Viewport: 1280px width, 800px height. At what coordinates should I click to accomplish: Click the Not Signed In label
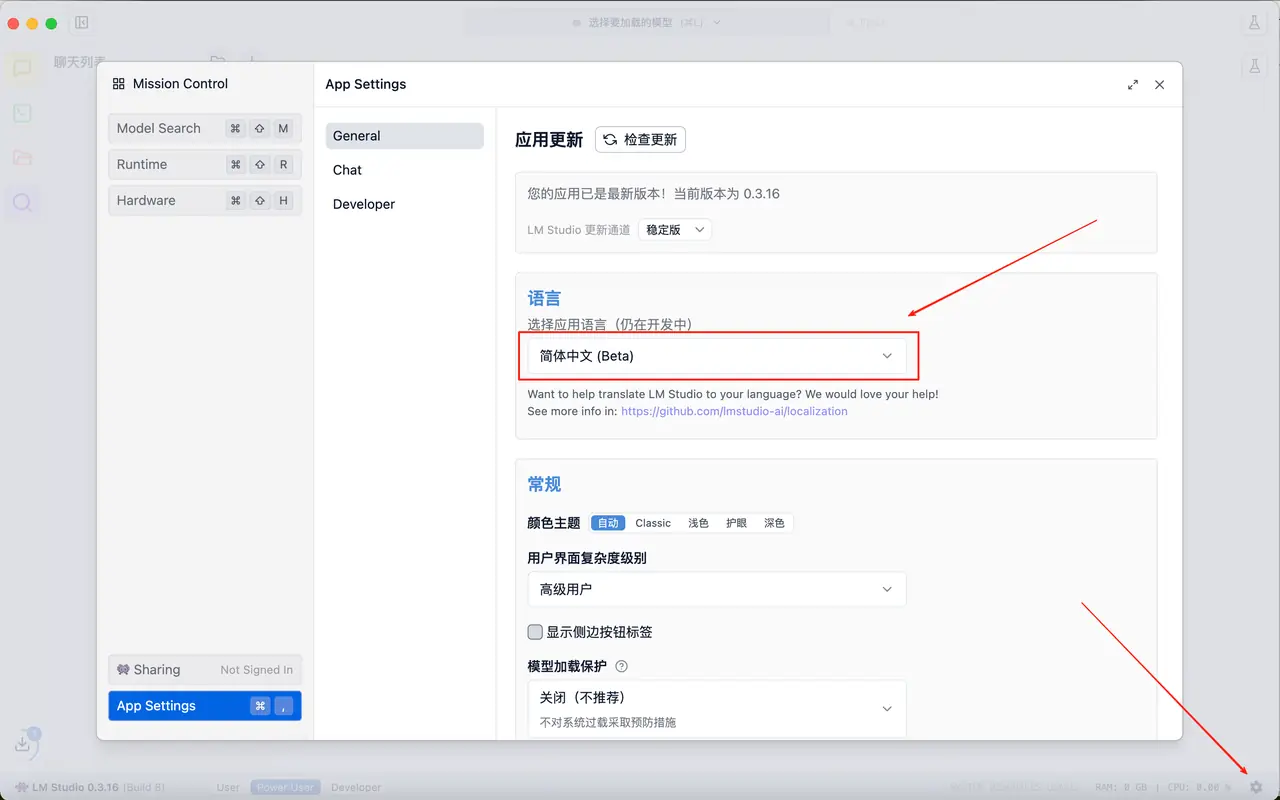[x=257, y=670]
